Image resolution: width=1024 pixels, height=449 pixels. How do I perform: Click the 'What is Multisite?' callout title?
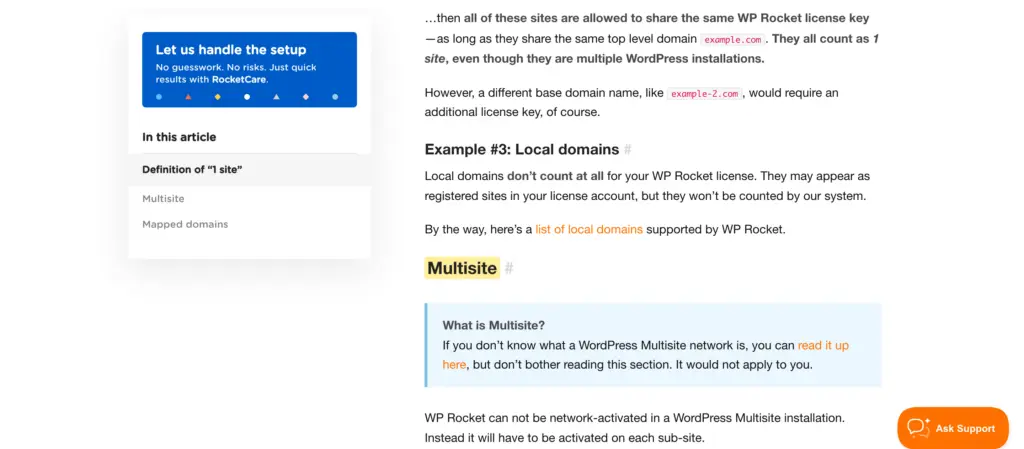click(x=494, y=325)
